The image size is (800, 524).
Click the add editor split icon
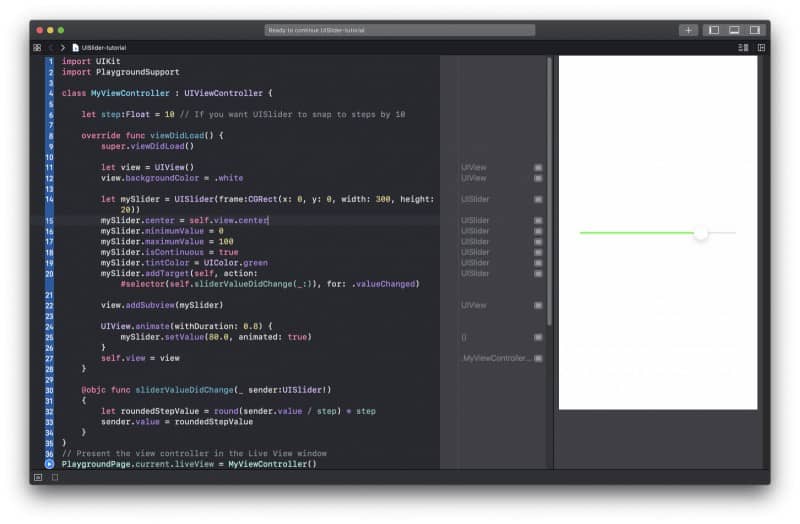pyautogui.click(x=761, y=47)
